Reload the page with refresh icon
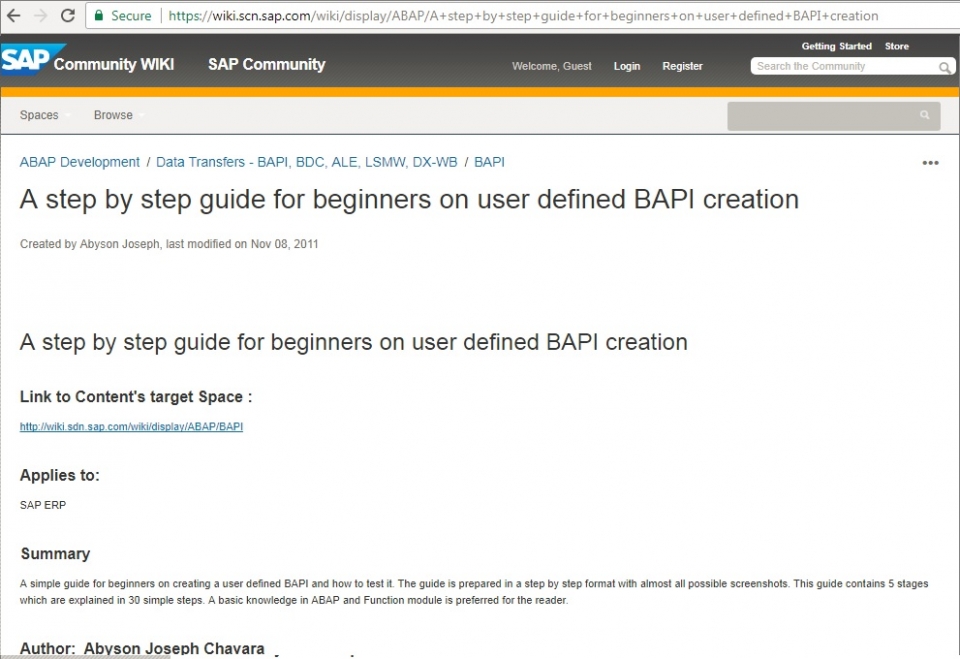 click(x=68, y=16)
